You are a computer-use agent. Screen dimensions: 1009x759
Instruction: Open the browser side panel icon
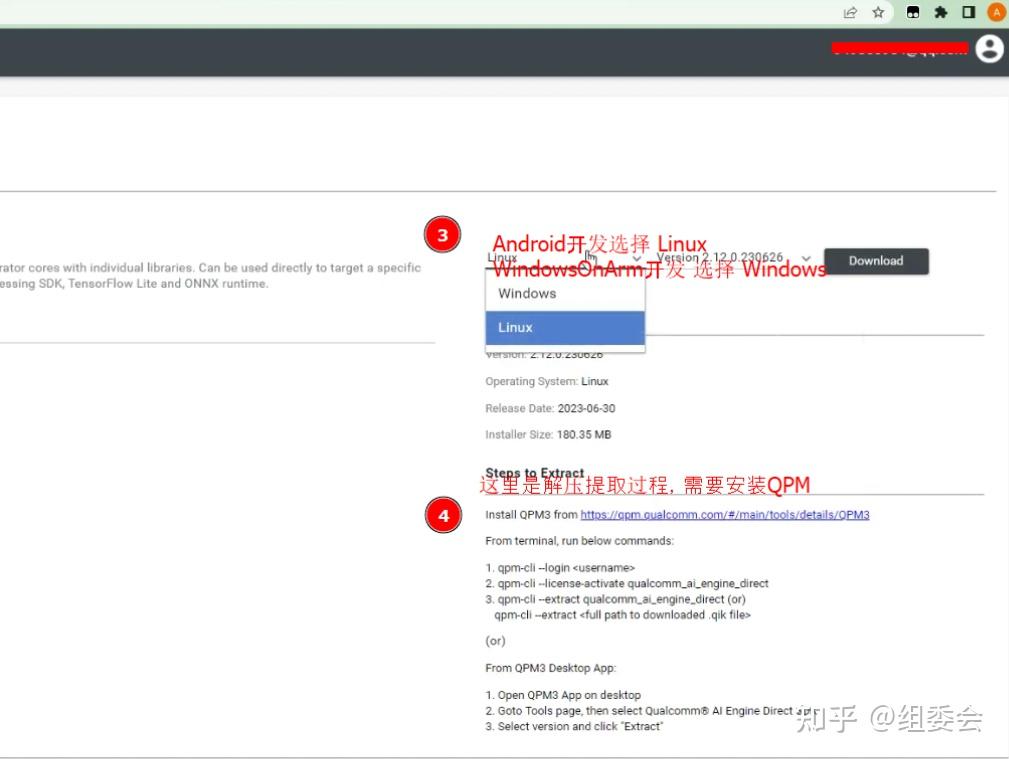[966, 12]
